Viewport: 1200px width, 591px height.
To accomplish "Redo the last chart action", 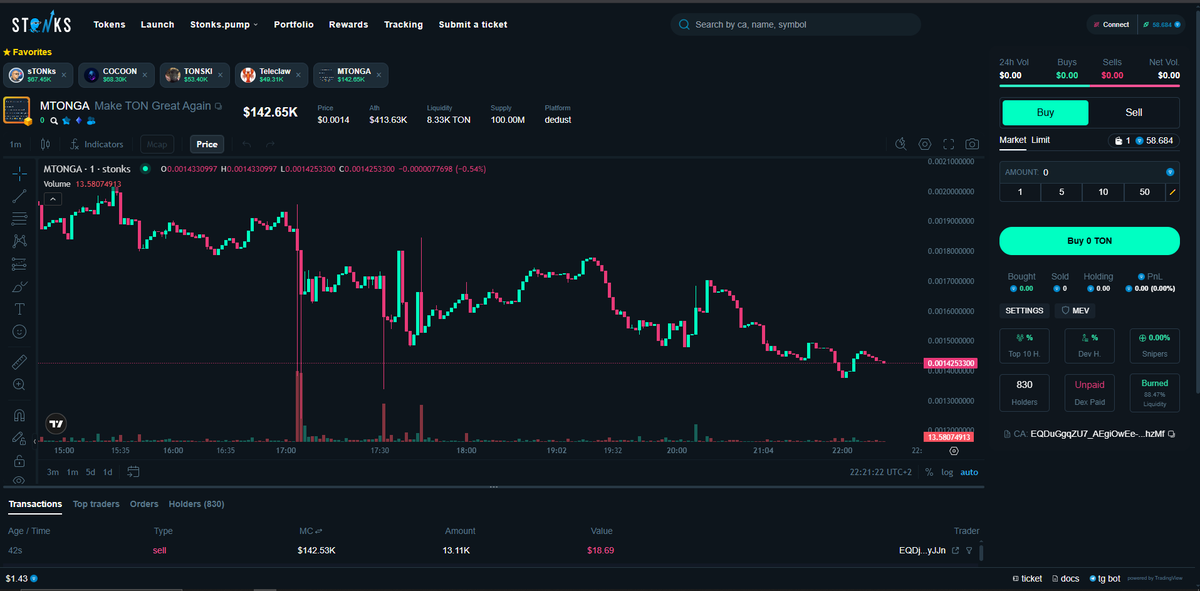I will tap(270, 144).
